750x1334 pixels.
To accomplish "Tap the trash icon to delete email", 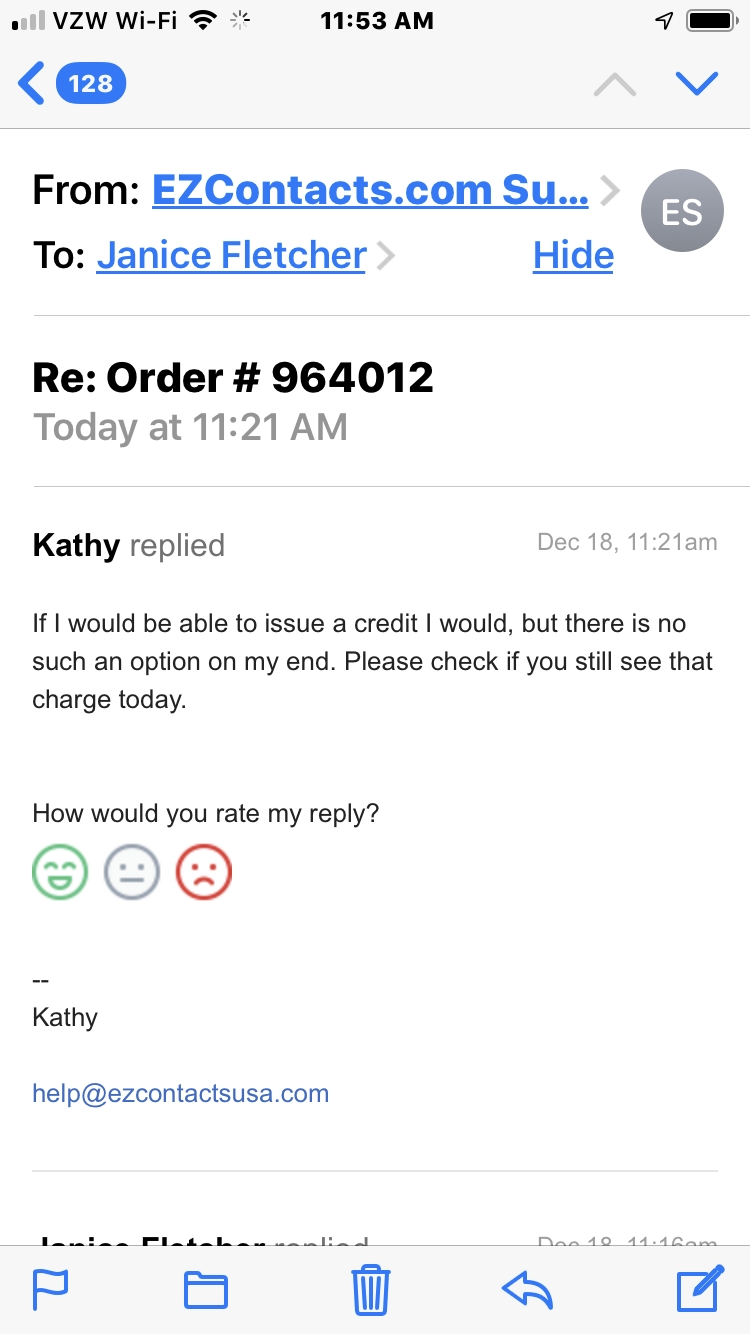I will [370, 1289].
